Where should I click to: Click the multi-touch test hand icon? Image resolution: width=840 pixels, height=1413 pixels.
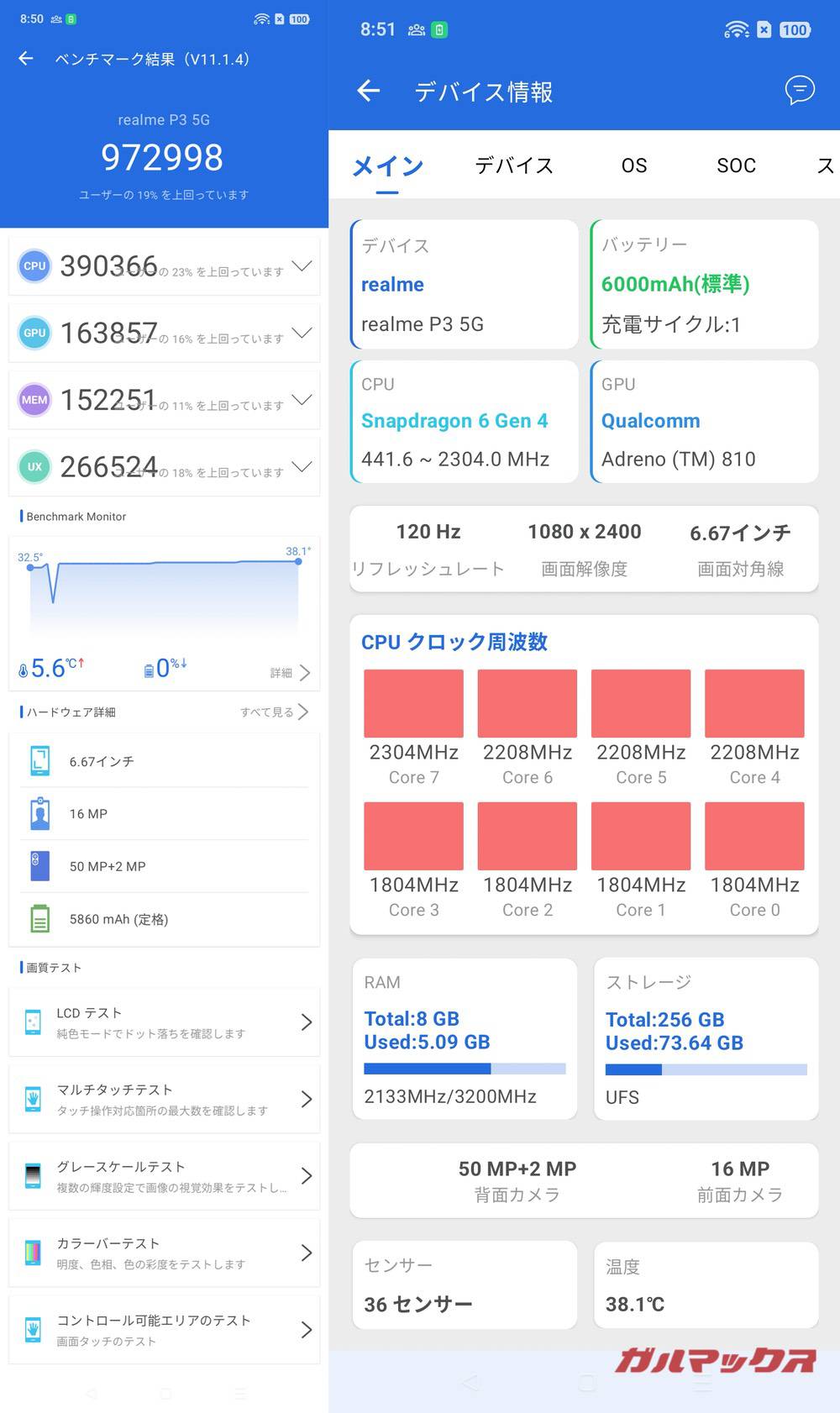click(x=33, y=1099)
